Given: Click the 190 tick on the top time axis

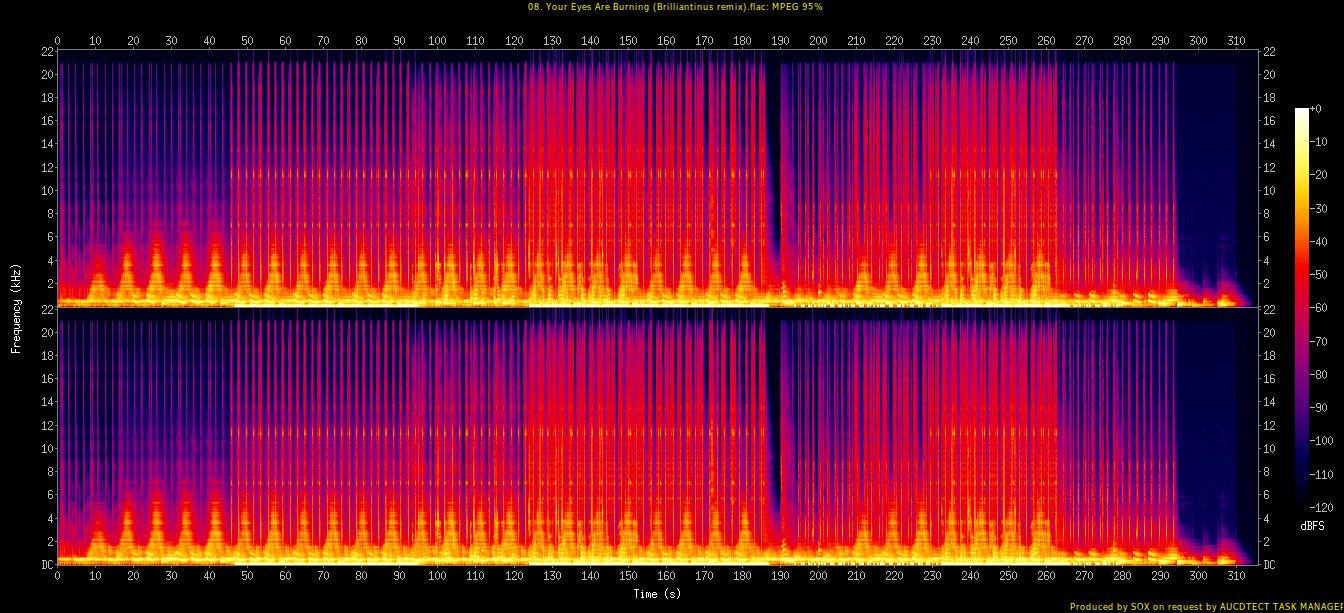Looking at the screenshot, I should click(x=780, y=41).
